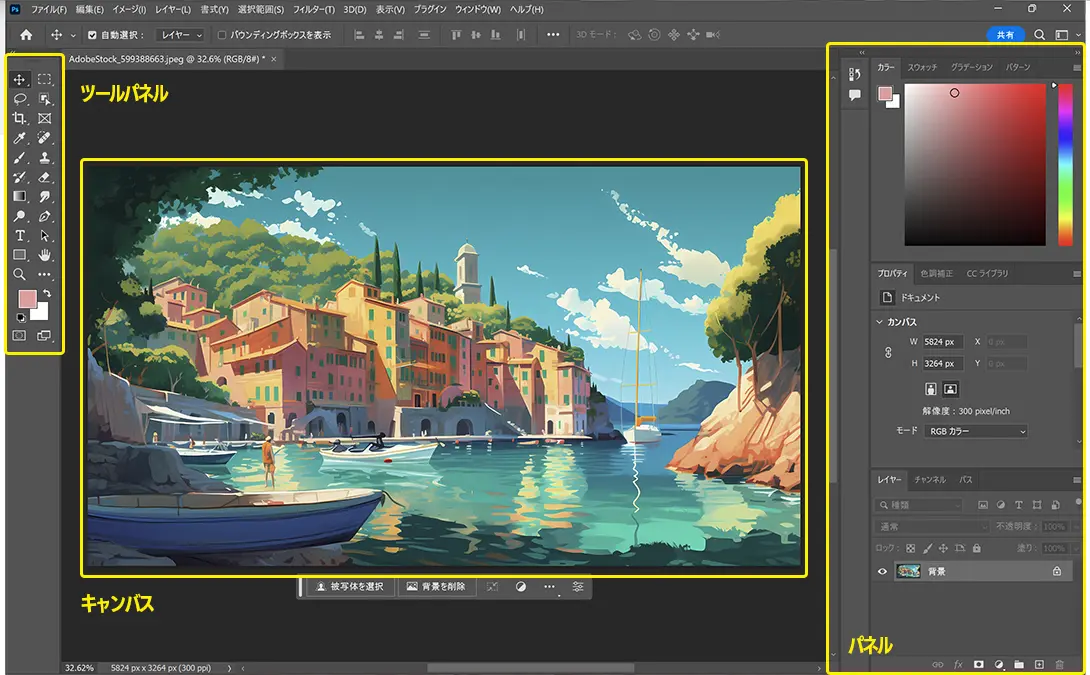This screenshot has height=675, width=1090.
Task: Toggle lock image pixels brush icon
Action: (x=927, y=548)
